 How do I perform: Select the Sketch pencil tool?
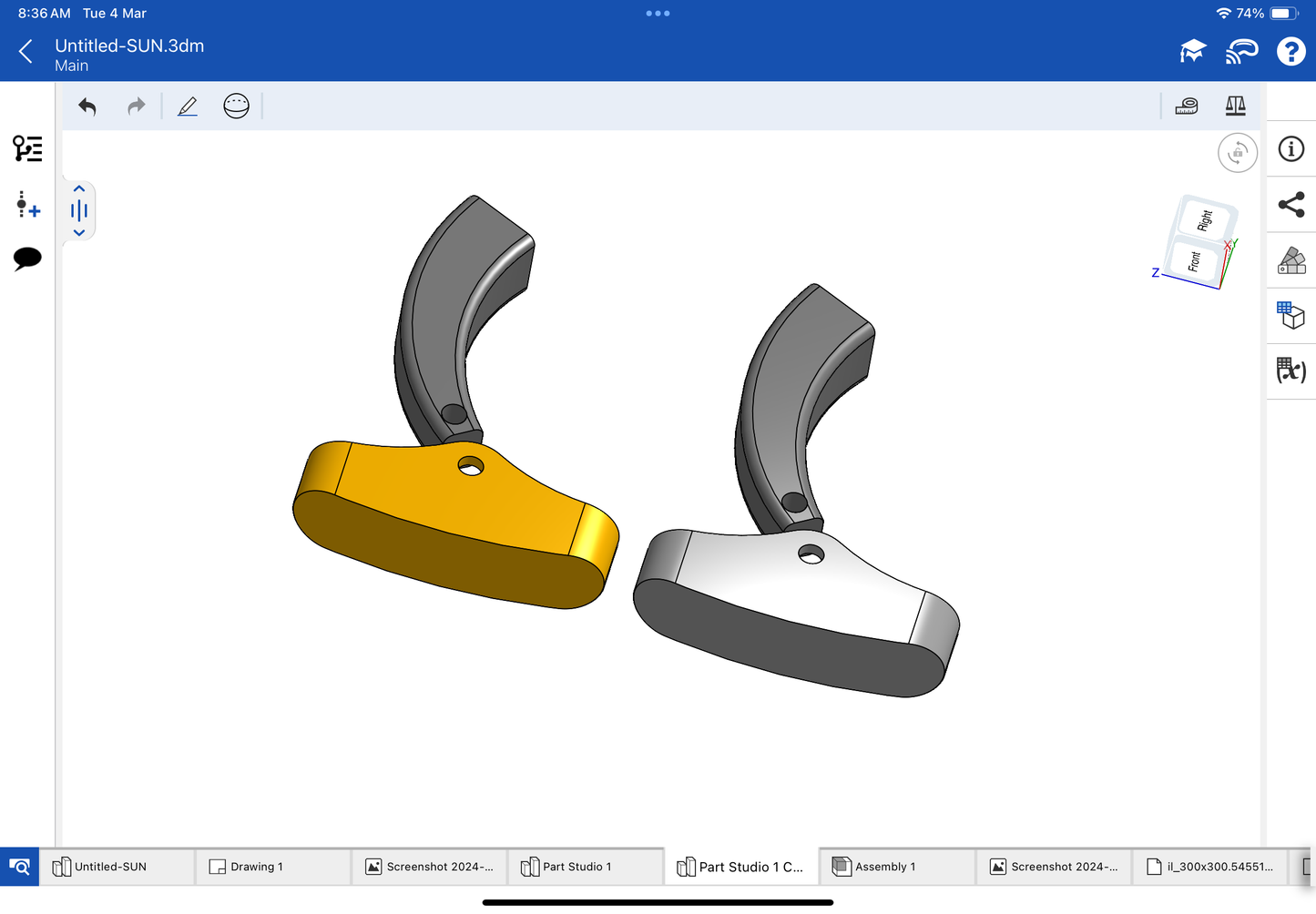tap(188, 107)
